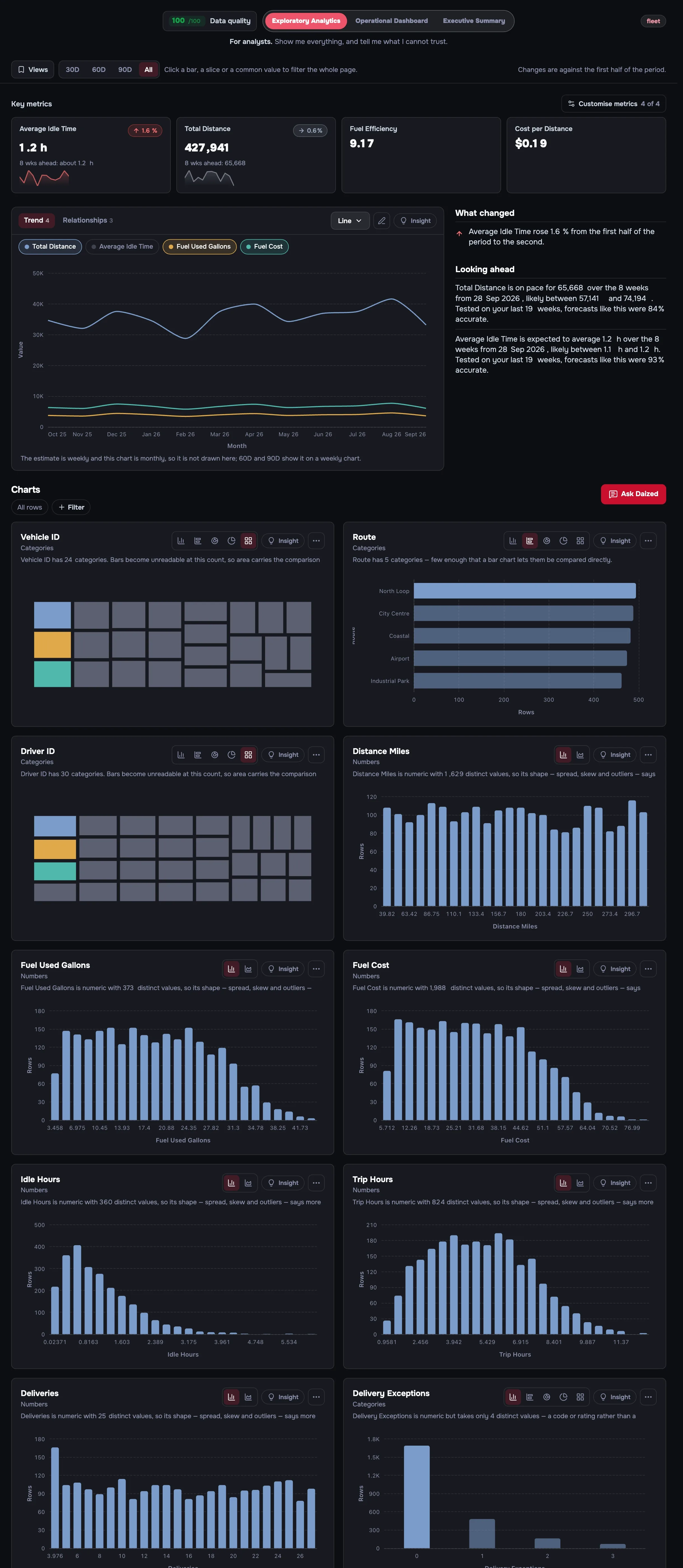
Task: Select the 30D time range
Action: coord(72,69)
